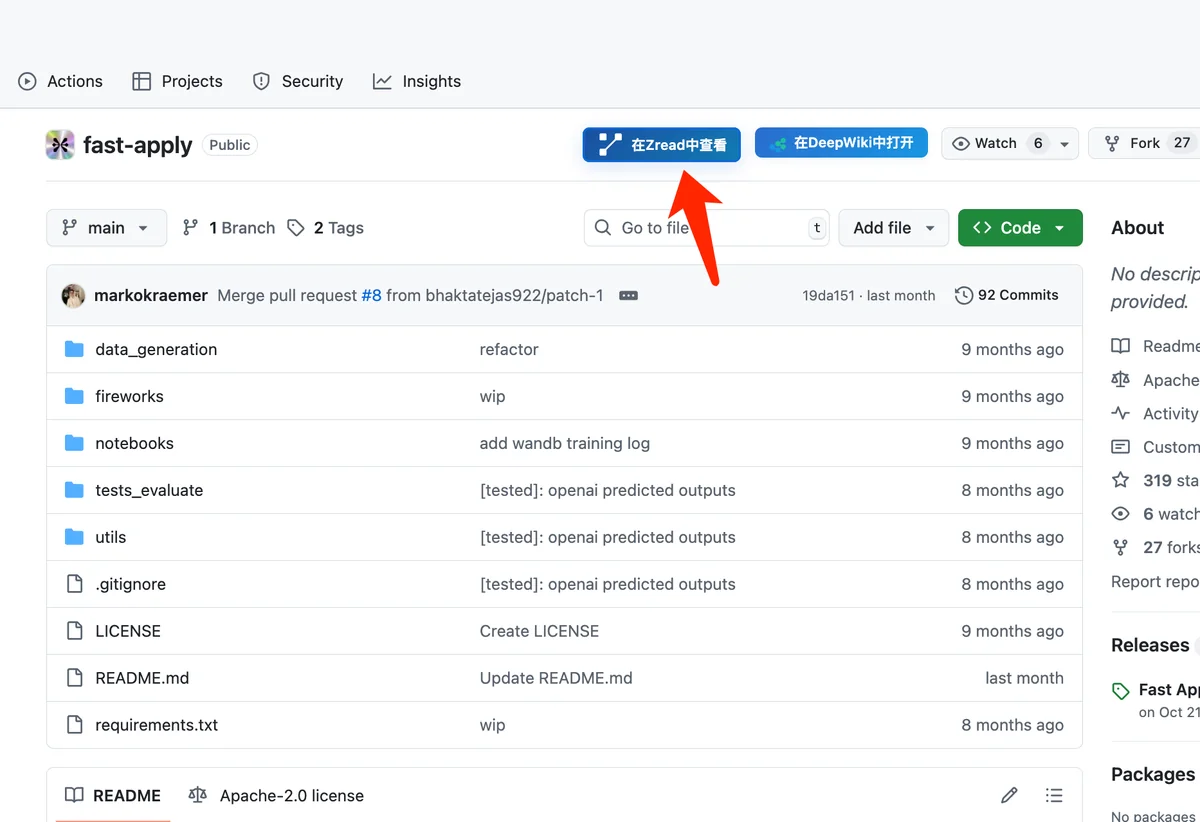
Task: Click the 在DeepWiki中打开 button
Action: (x=841, y=143)
